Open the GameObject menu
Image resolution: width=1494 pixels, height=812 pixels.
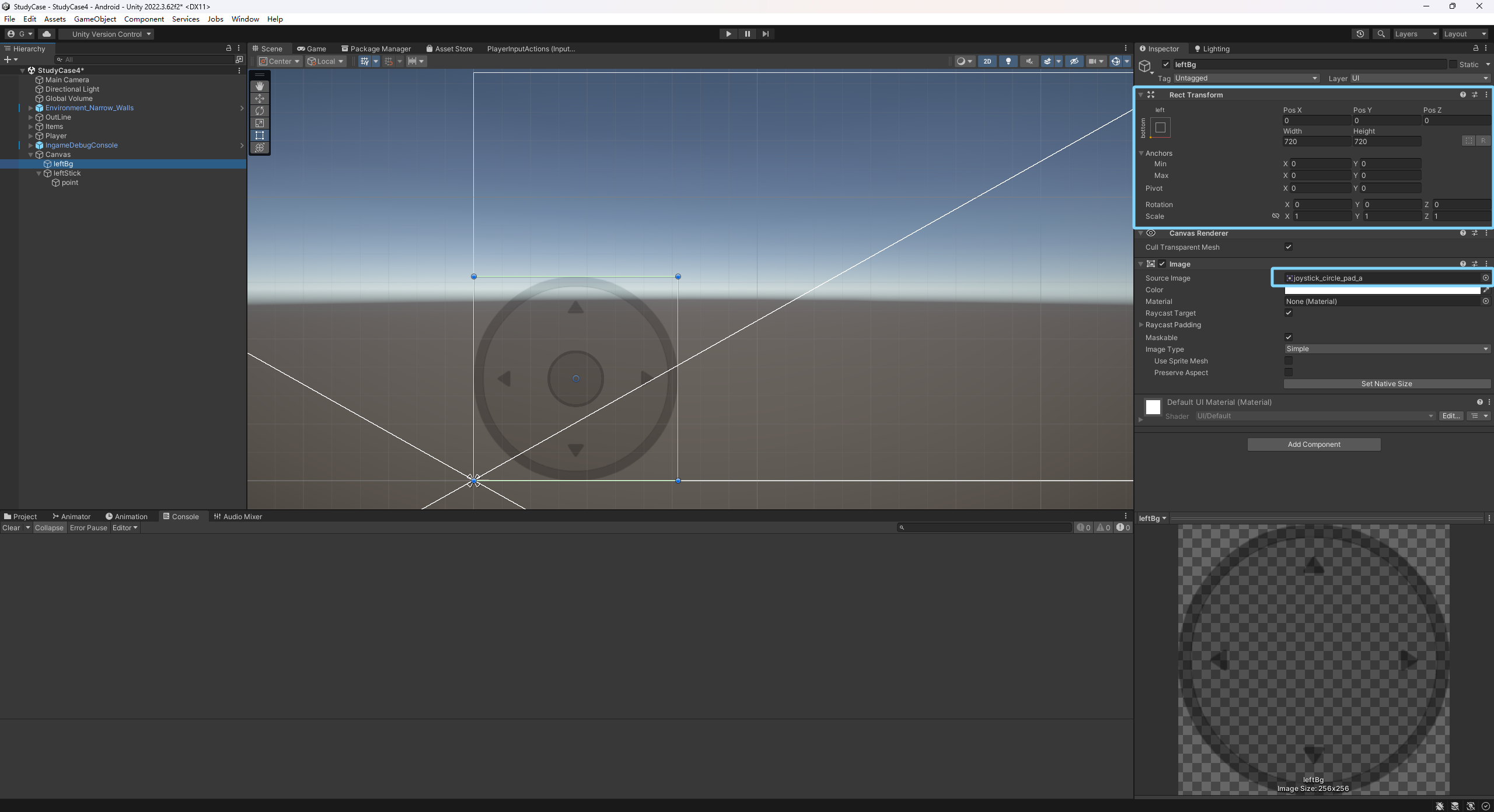pos(95,19)
